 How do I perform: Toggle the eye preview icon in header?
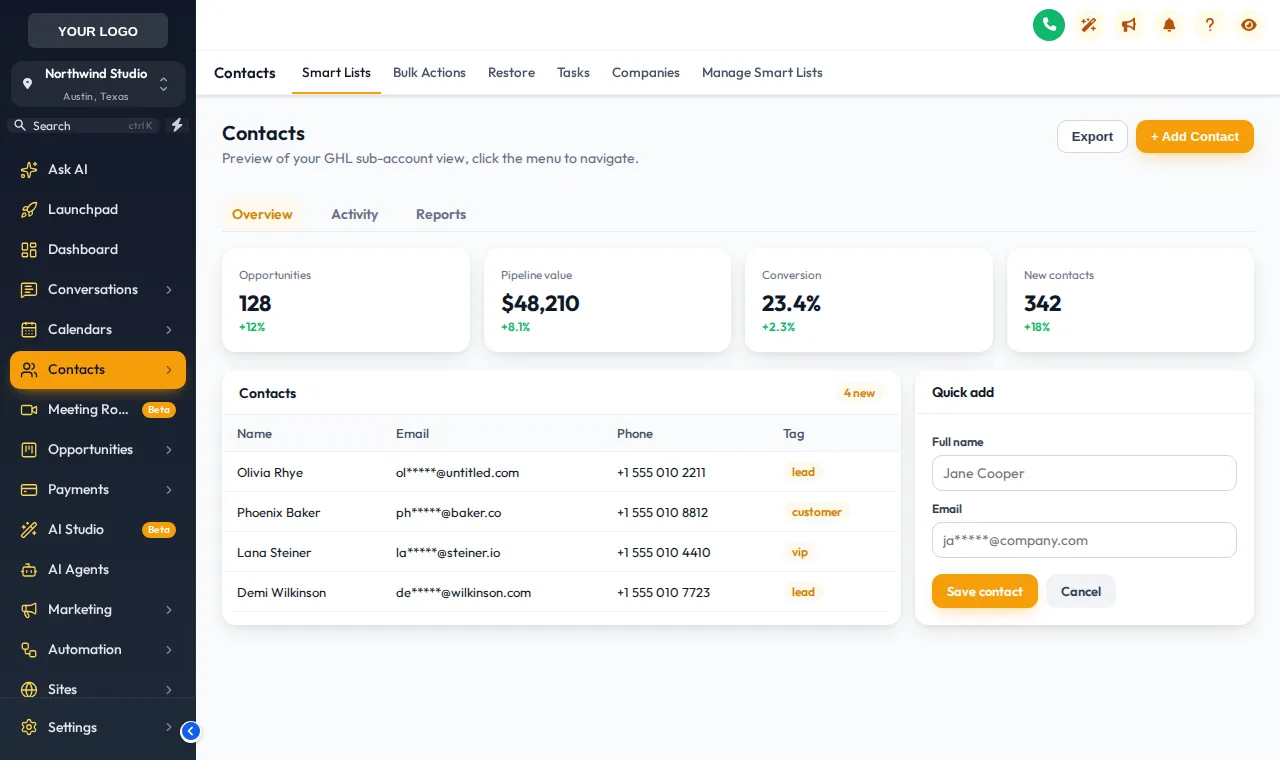(1249, 25)
